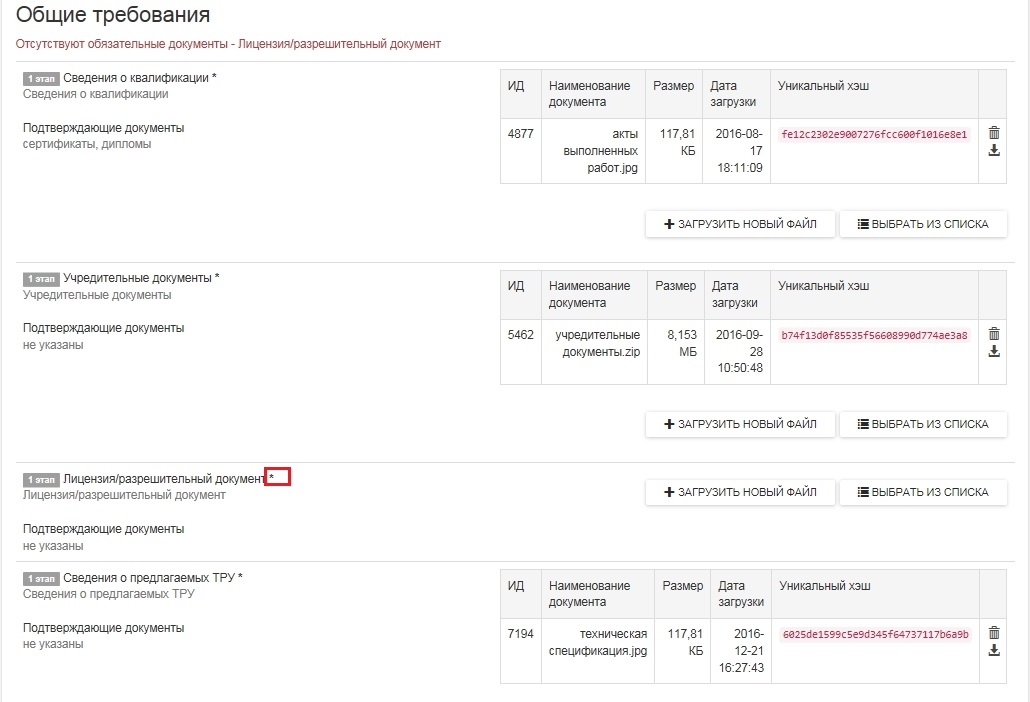Click the 1 этап badge beside Сведения о предлагаемых ТРУ
This screenshot has width=1030, height=702.
click(41, 579)
